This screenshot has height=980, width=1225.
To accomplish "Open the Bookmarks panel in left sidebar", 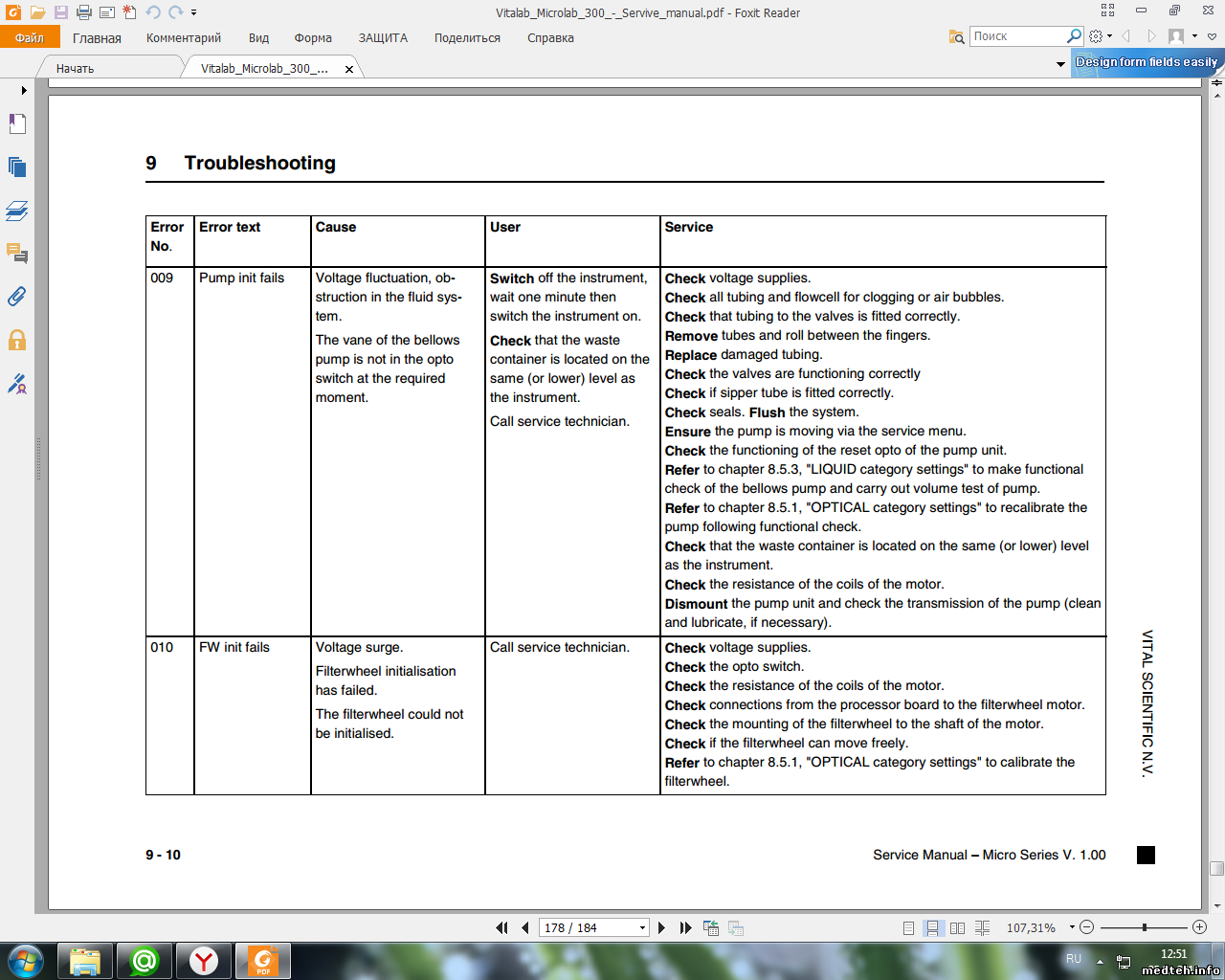I will 17,123.
